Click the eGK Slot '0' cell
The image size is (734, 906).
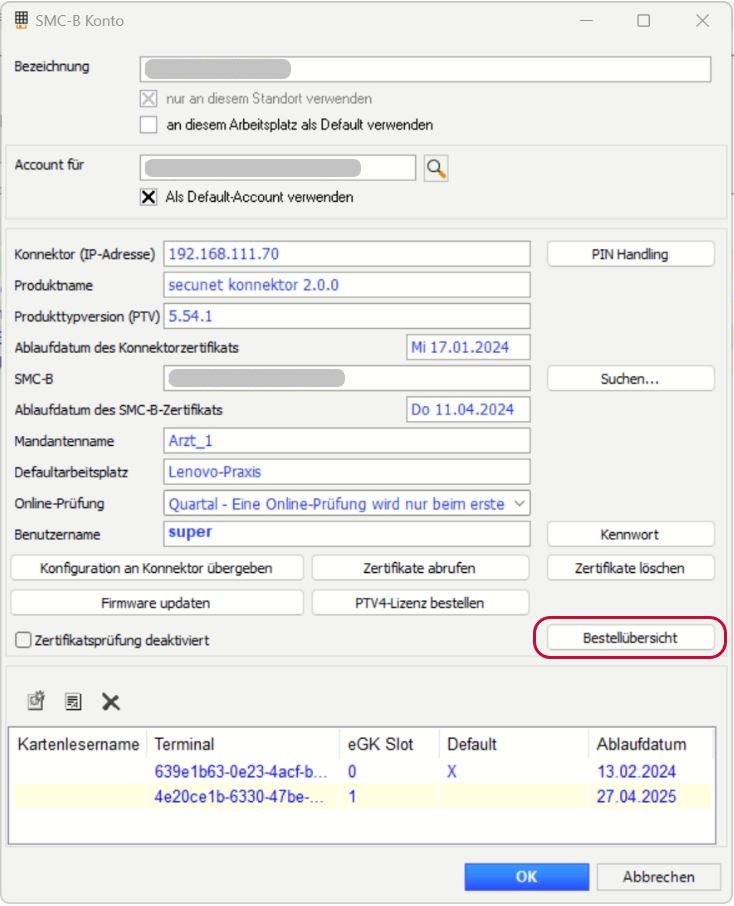352,771
